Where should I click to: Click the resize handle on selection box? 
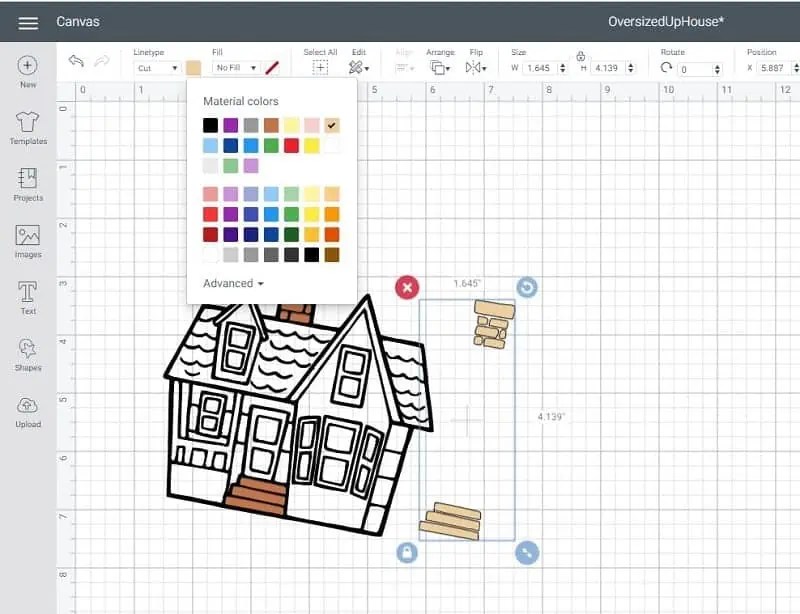click(527, 552)
